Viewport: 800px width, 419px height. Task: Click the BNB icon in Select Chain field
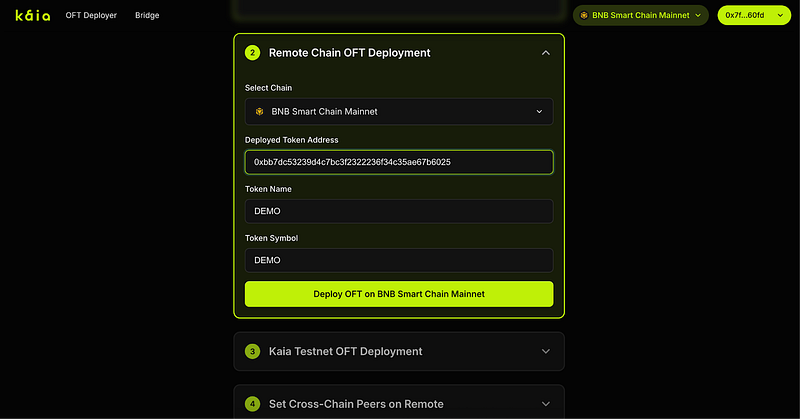tap(259, 111)
